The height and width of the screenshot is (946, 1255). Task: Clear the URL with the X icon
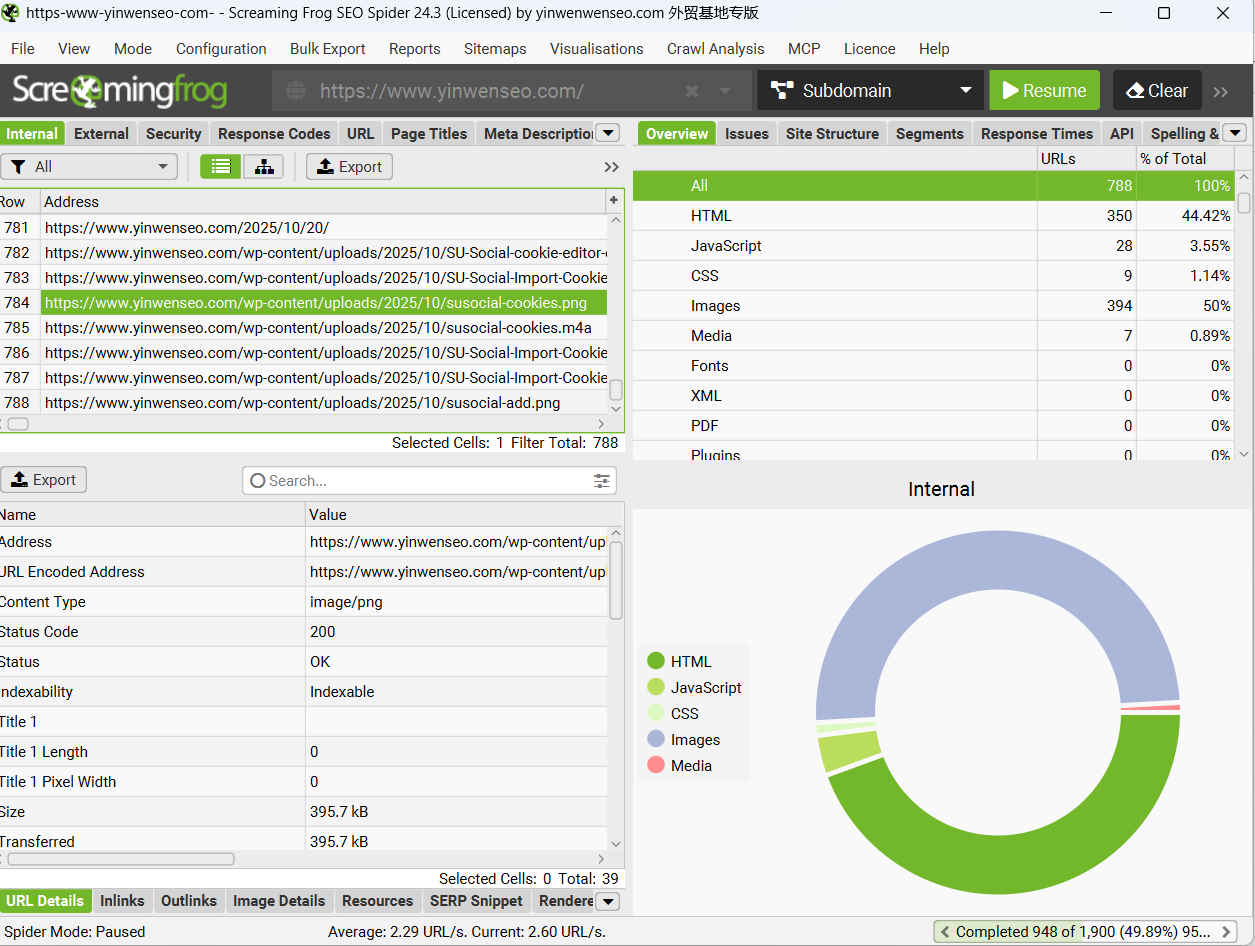pos(691,91)
